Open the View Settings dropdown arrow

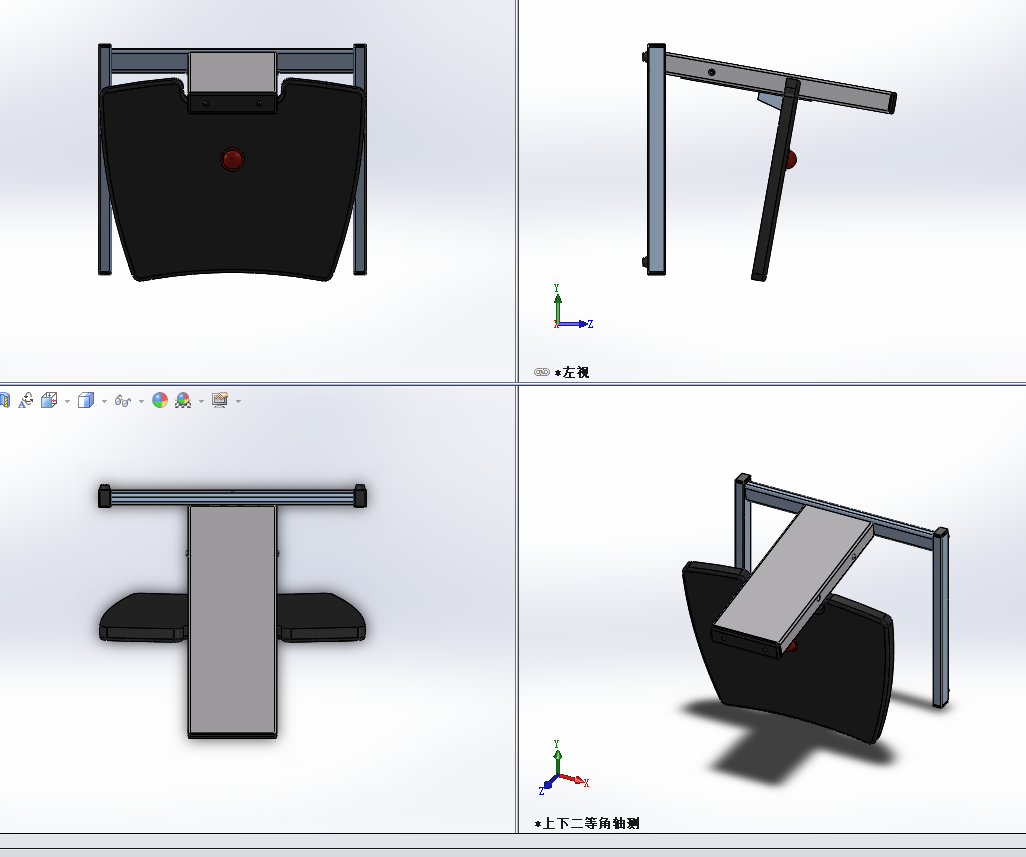coord(238,401)
